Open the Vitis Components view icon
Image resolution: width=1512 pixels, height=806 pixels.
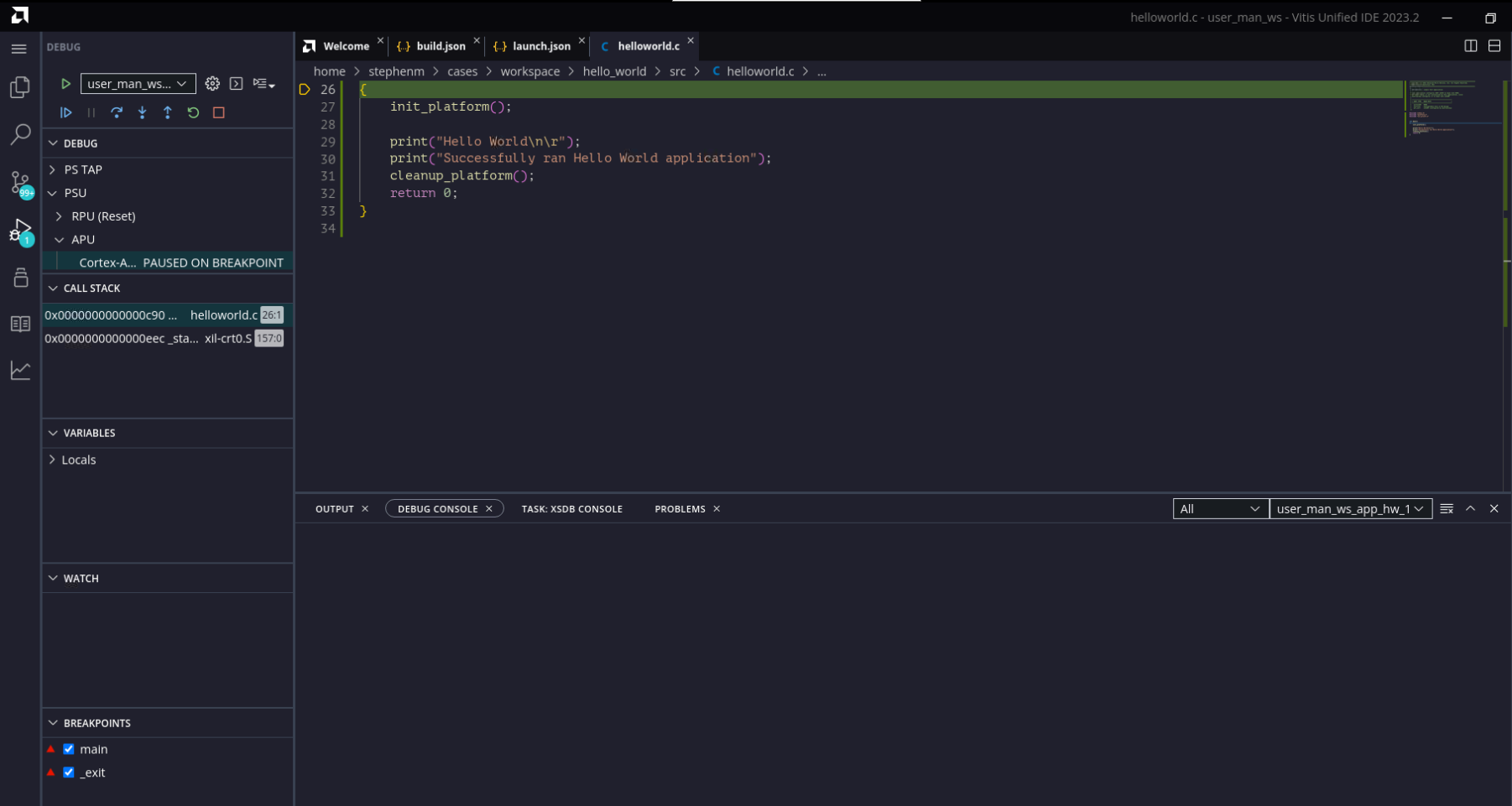pyautogui.click(x=20, y=277)
